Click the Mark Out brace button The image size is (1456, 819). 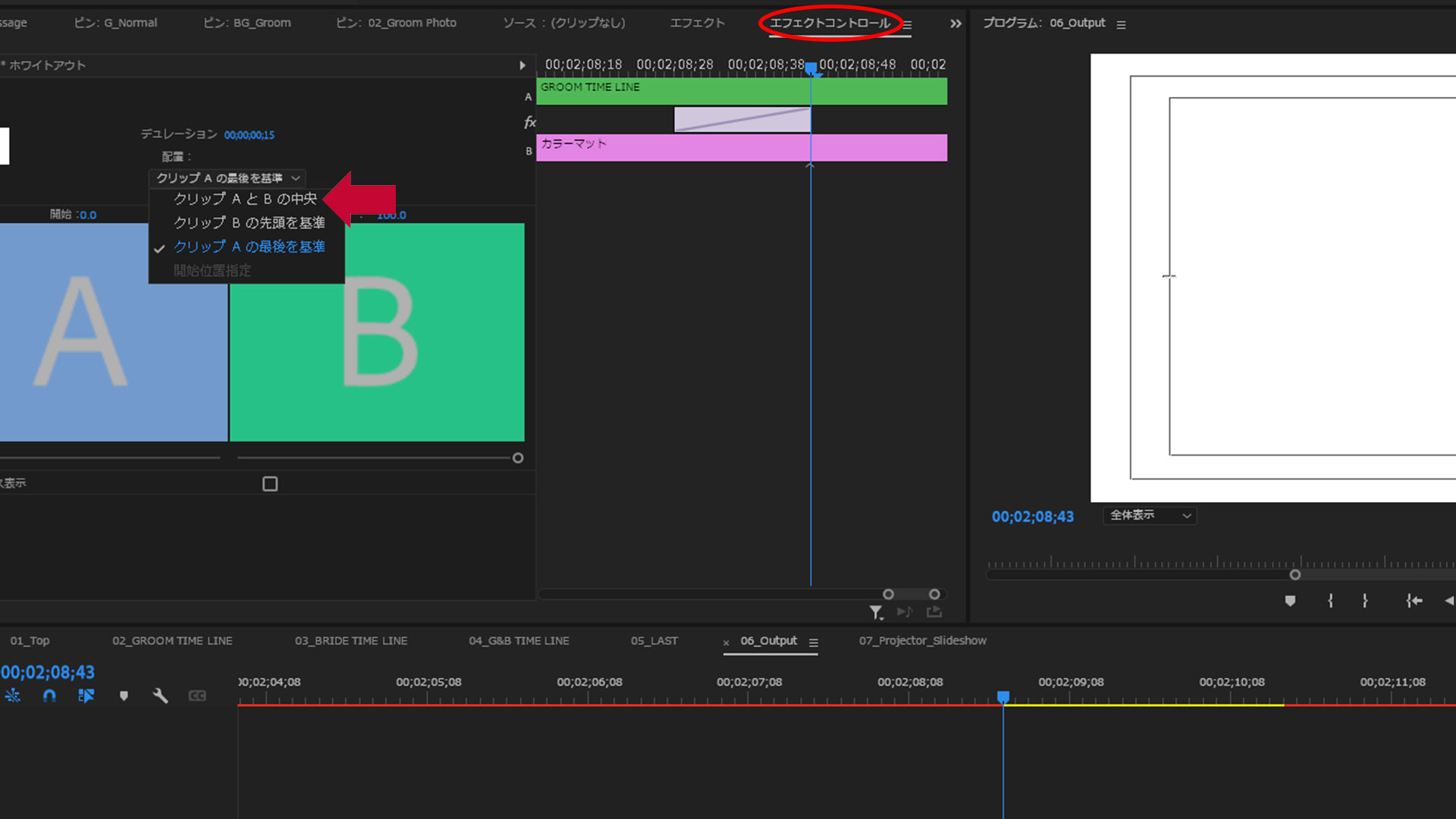[1365, 601]
